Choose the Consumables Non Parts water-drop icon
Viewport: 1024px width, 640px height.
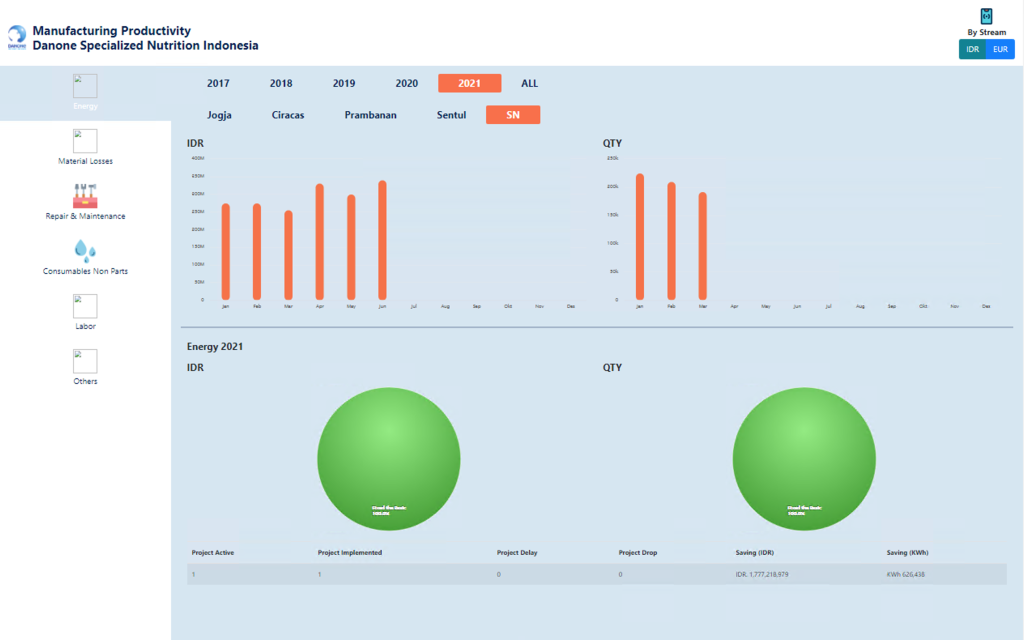pyautogui.click(x=85, y=251)
